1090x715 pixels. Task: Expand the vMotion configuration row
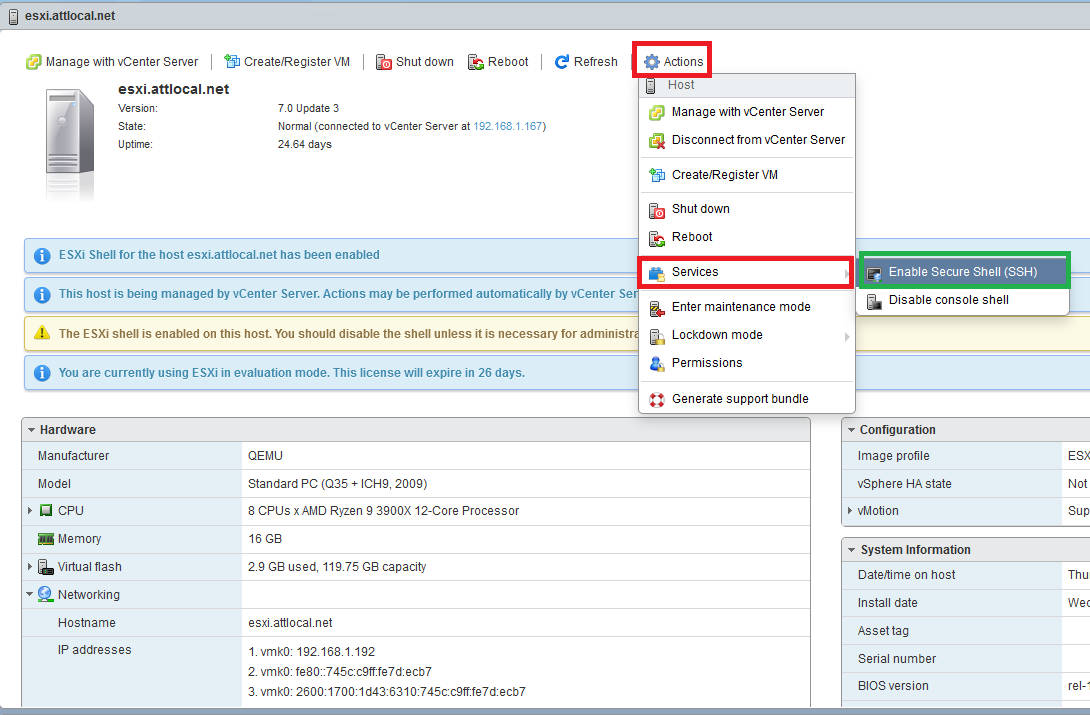coord(850,511)
